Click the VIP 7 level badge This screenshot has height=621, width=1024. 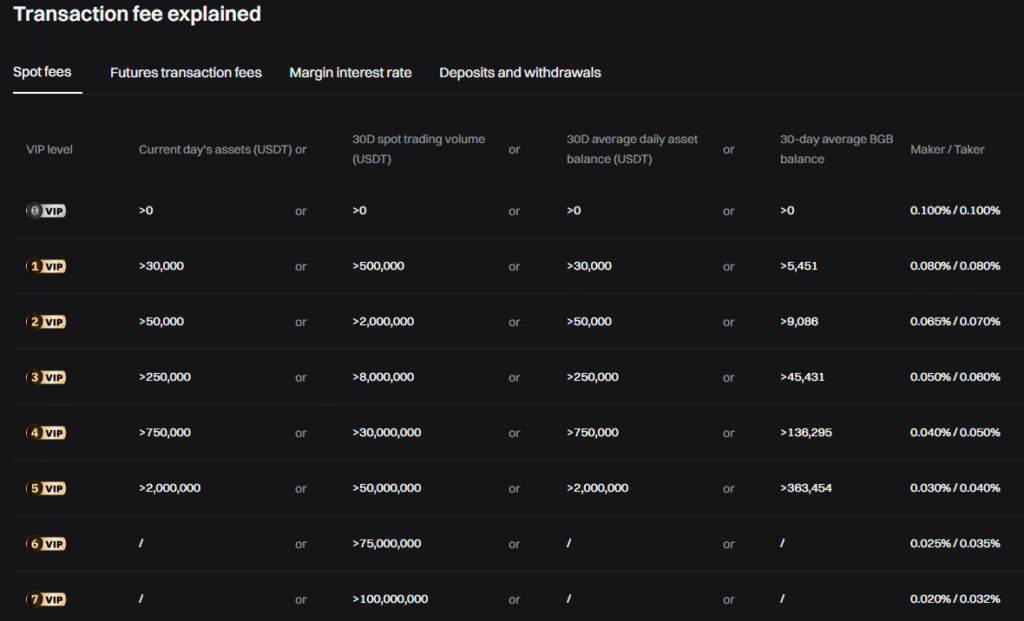pos(46,598)
